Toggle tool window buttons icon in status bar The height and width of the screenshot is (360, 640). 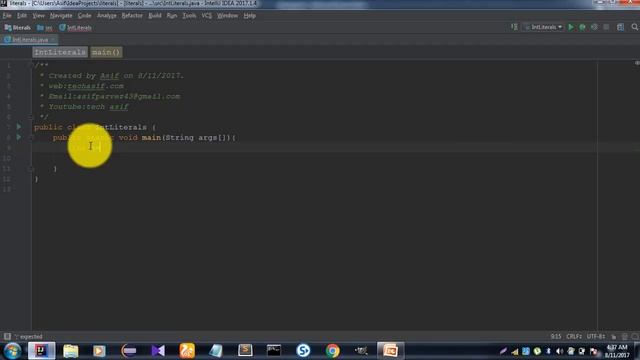pos(7,336)
